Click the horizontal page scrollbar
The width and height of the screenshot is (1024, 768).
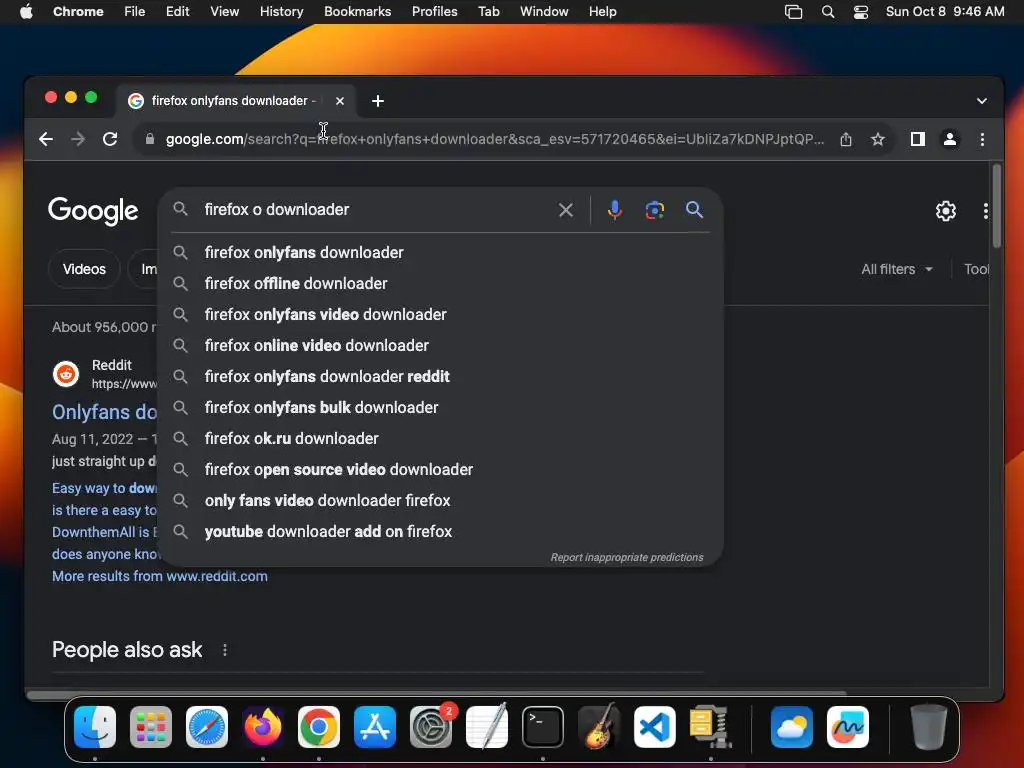436,694
